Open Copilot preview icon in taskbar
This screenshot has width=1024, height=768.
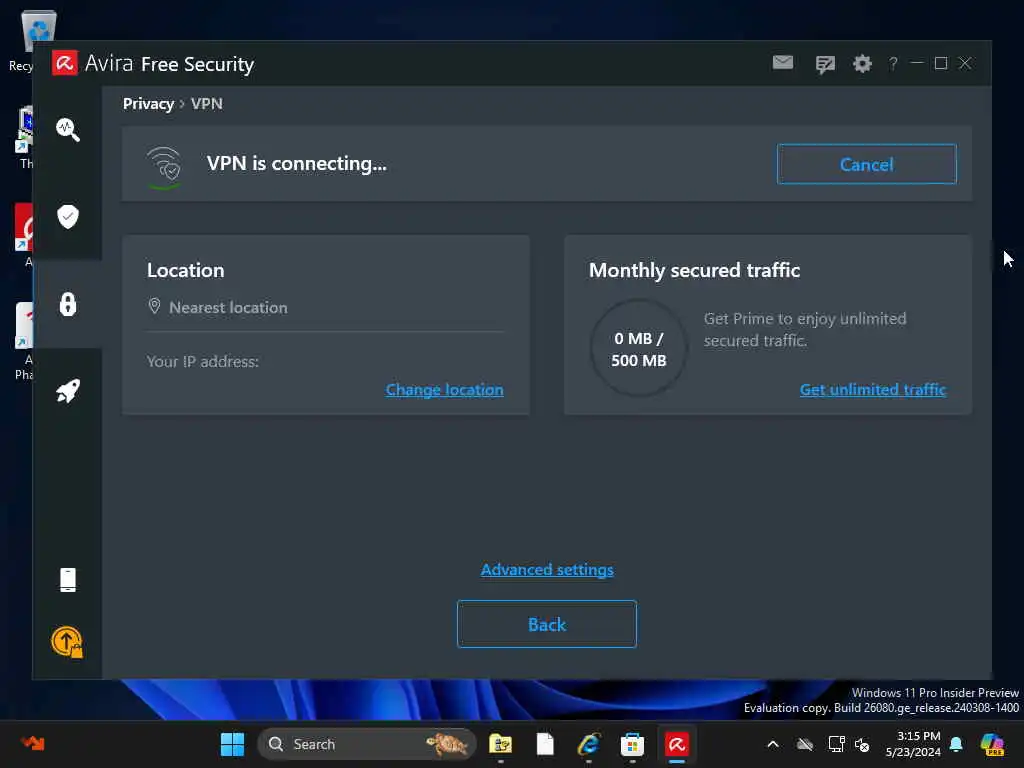992,744
